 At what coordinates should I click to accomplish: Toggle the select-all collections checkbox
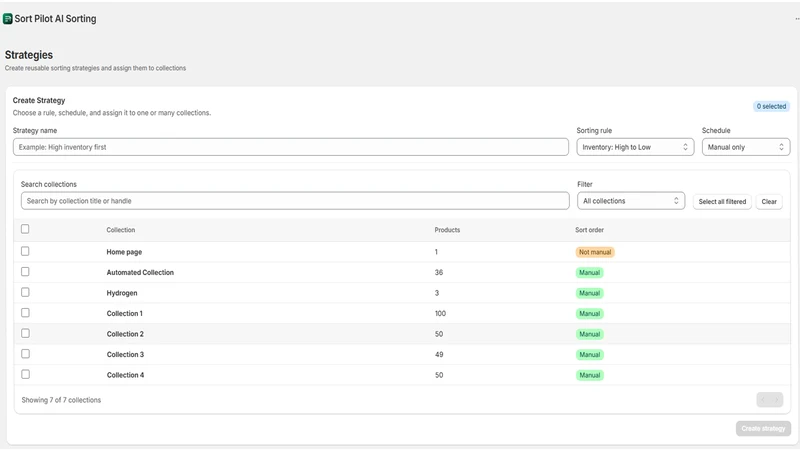25,229
